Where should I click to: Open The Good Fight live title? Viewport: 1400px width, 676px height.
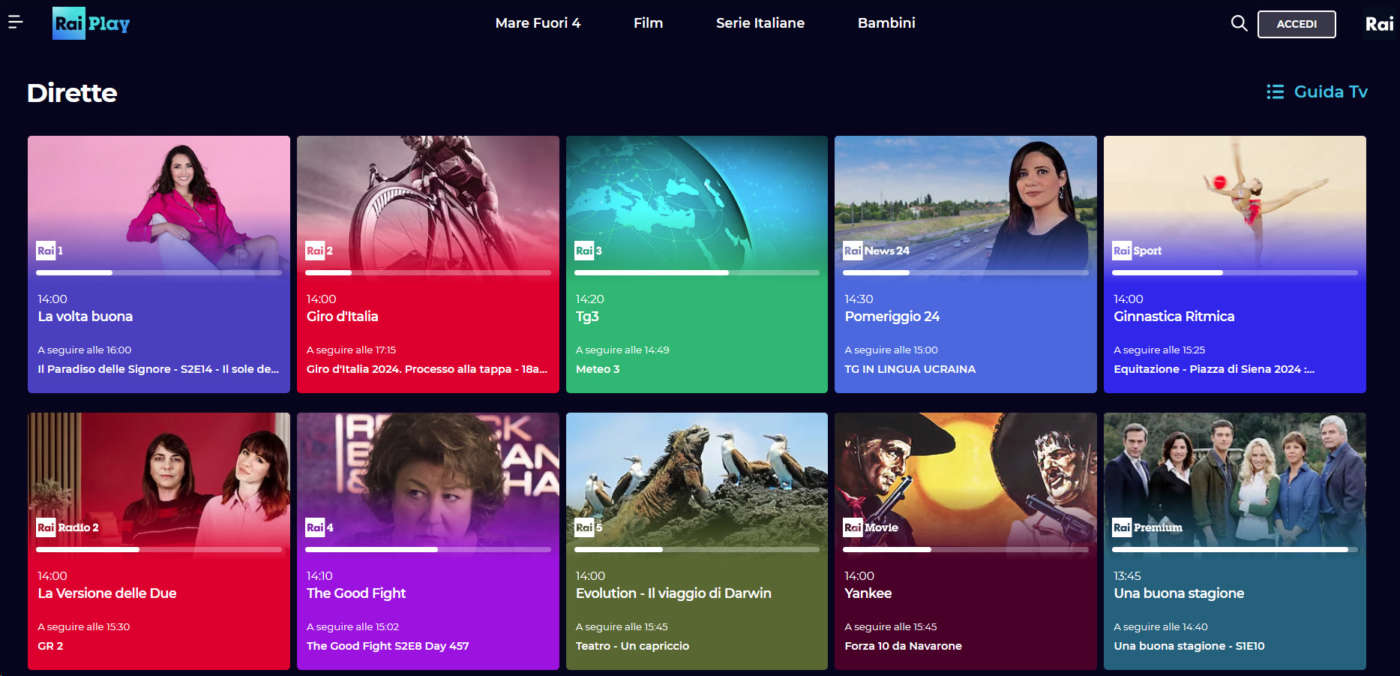click(356, 594)
